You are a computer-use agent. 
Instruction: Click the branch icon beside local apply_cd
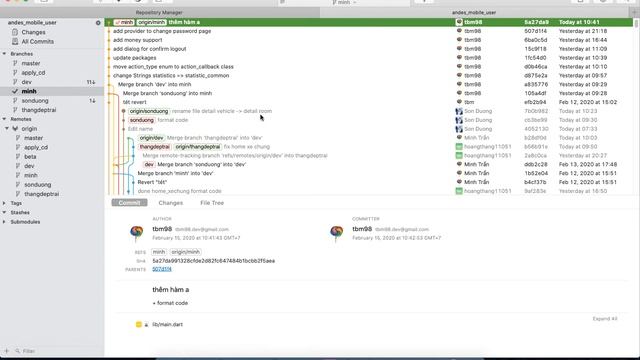(15, 73)
